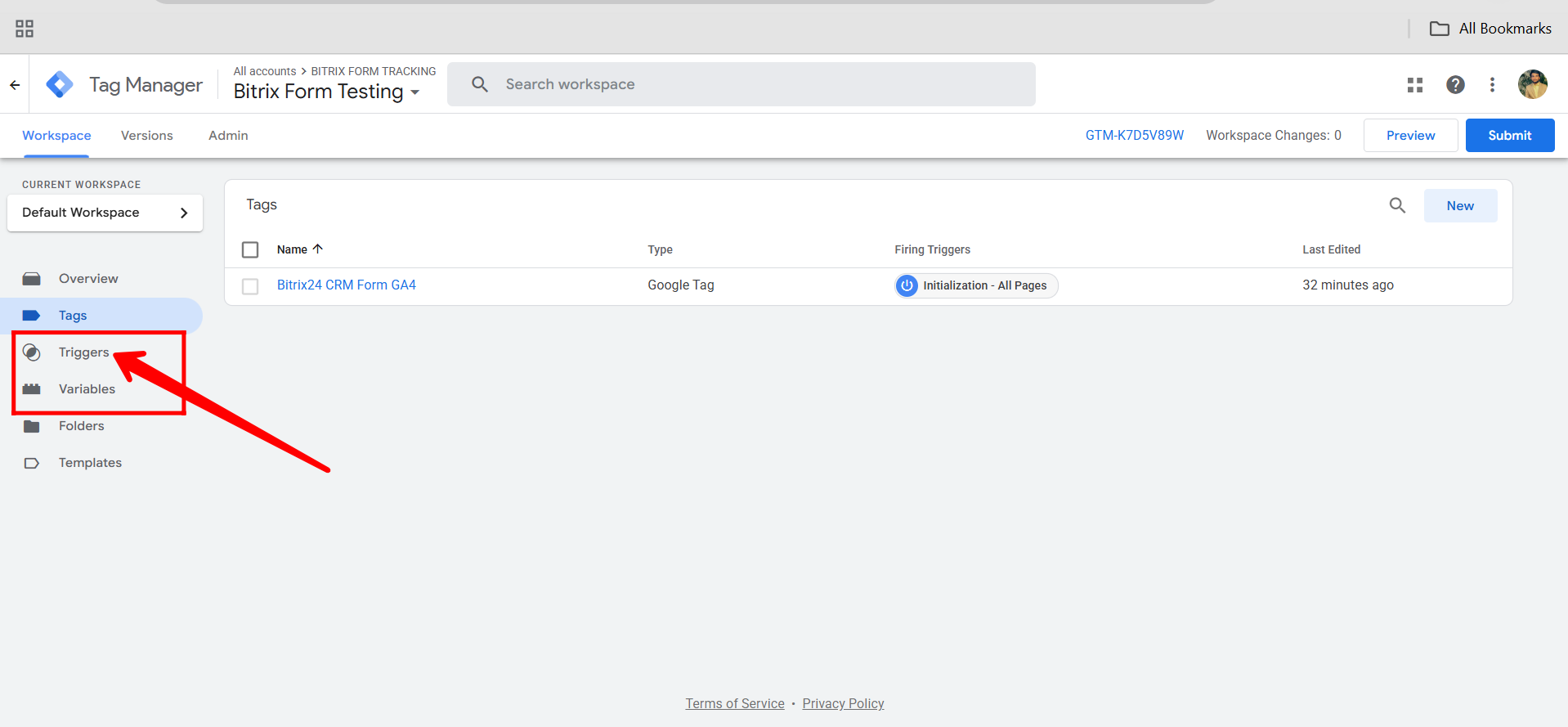Expand the Bitrix Form Testing container dropdown
The image size is (1568, 727).
tap(327, 92)
